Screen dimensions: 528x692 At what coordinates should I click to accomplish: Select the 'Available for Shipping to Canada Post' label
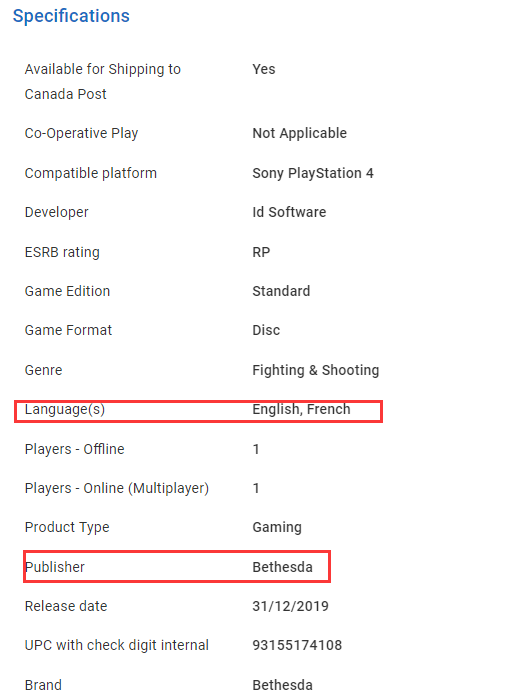tap(103, 82)
